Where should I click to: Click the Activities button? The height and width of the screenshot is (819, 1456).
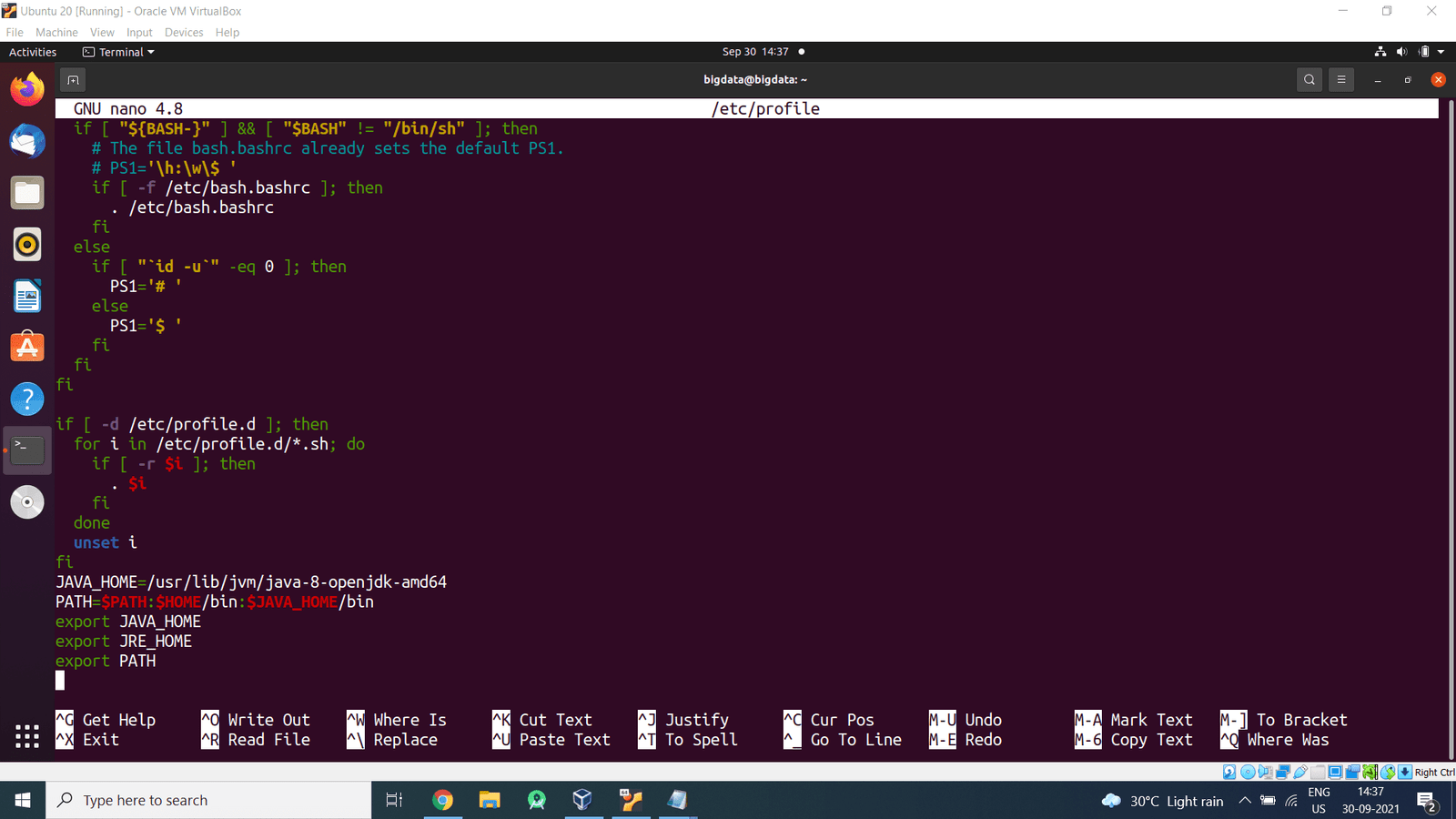(x=33, y=52)
